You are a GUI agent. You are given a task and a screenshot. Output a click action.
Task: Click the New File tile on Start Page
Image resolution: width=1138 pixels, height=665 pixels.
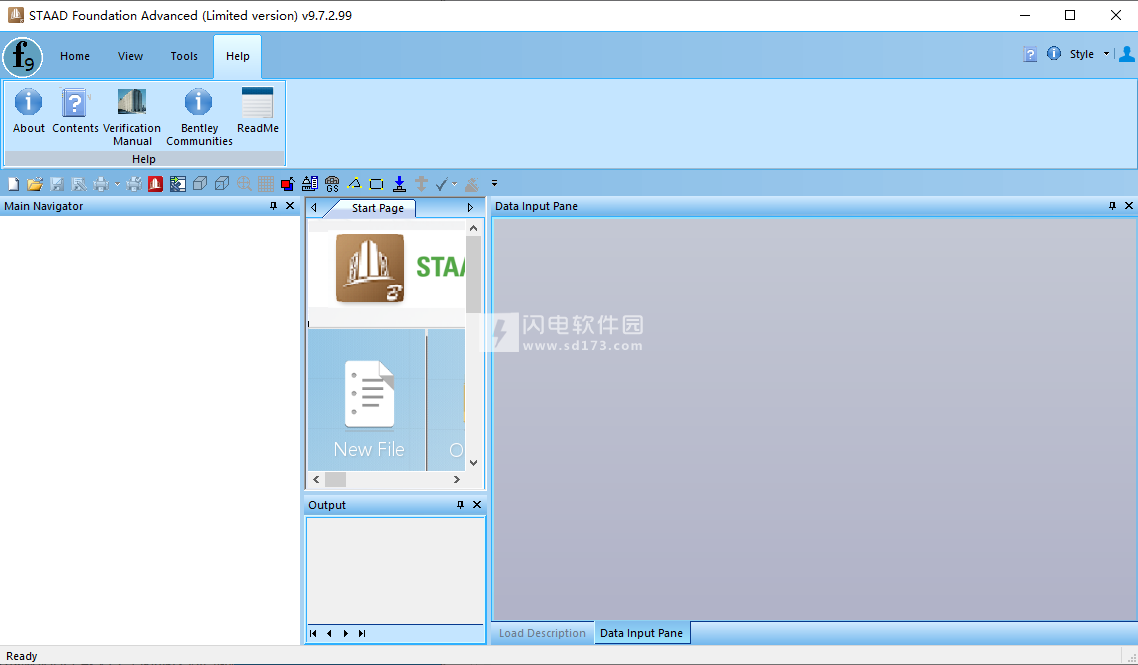coord(367,400)
